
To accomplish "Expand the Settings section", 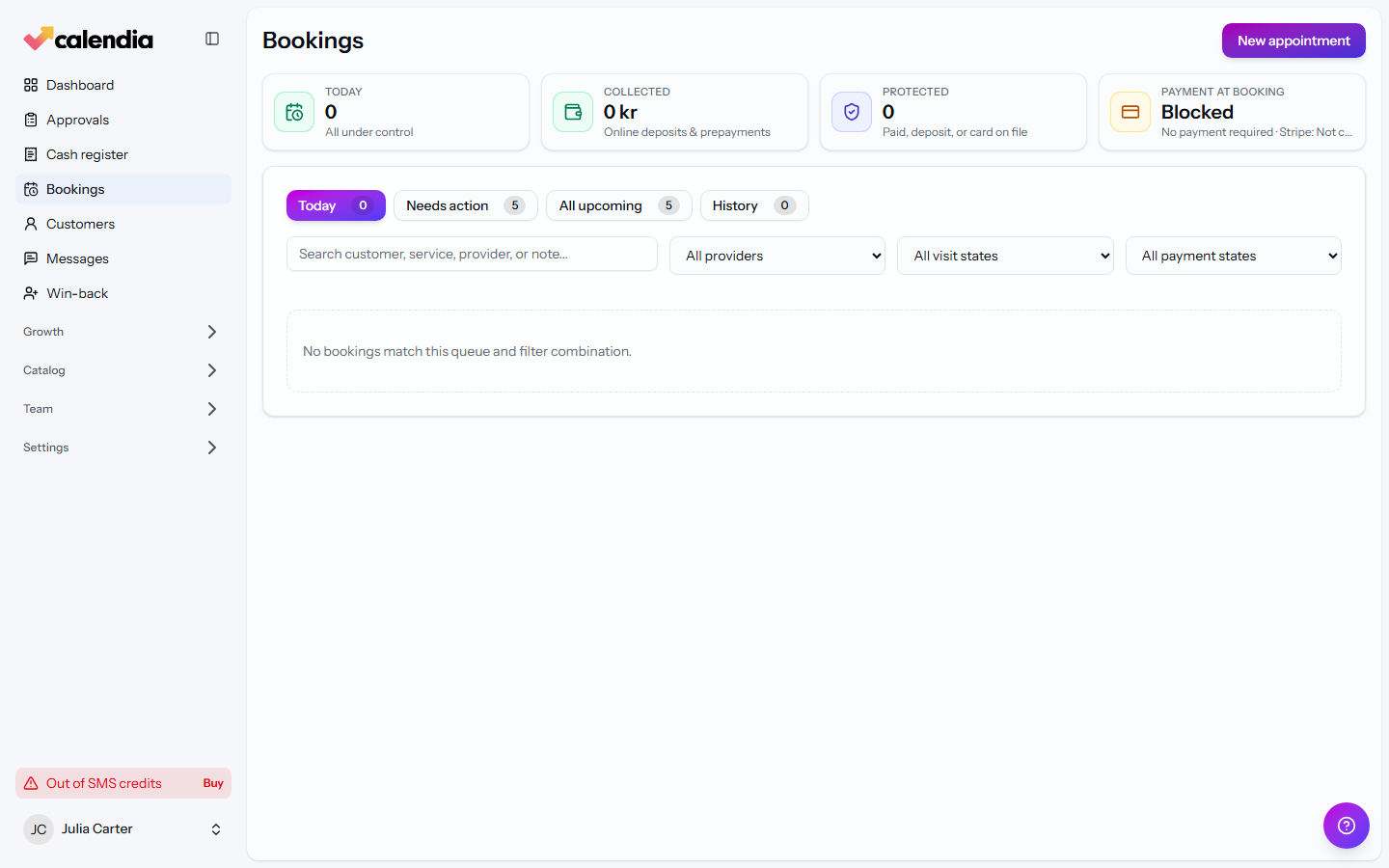I will pyautogui.click(x=123, y=448).
